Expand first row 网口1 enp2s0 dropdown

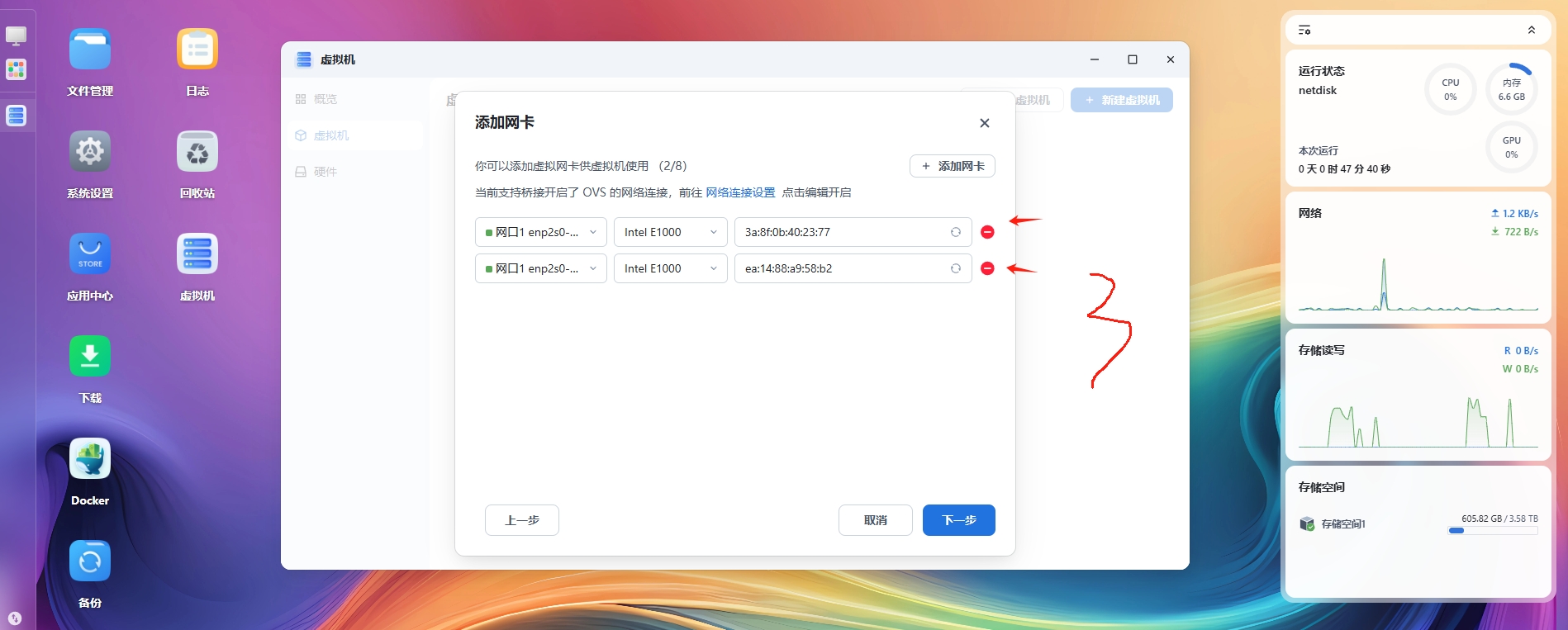pyautogui.click(x=540, y=232)
